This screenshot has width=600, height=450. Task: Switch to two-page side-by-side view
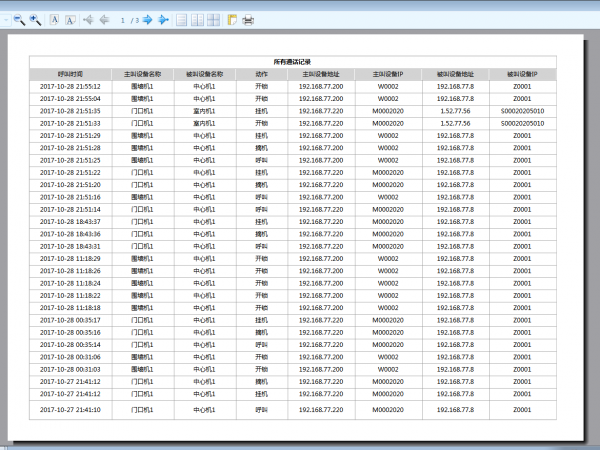pyautogui.click(x=198, y=19)
